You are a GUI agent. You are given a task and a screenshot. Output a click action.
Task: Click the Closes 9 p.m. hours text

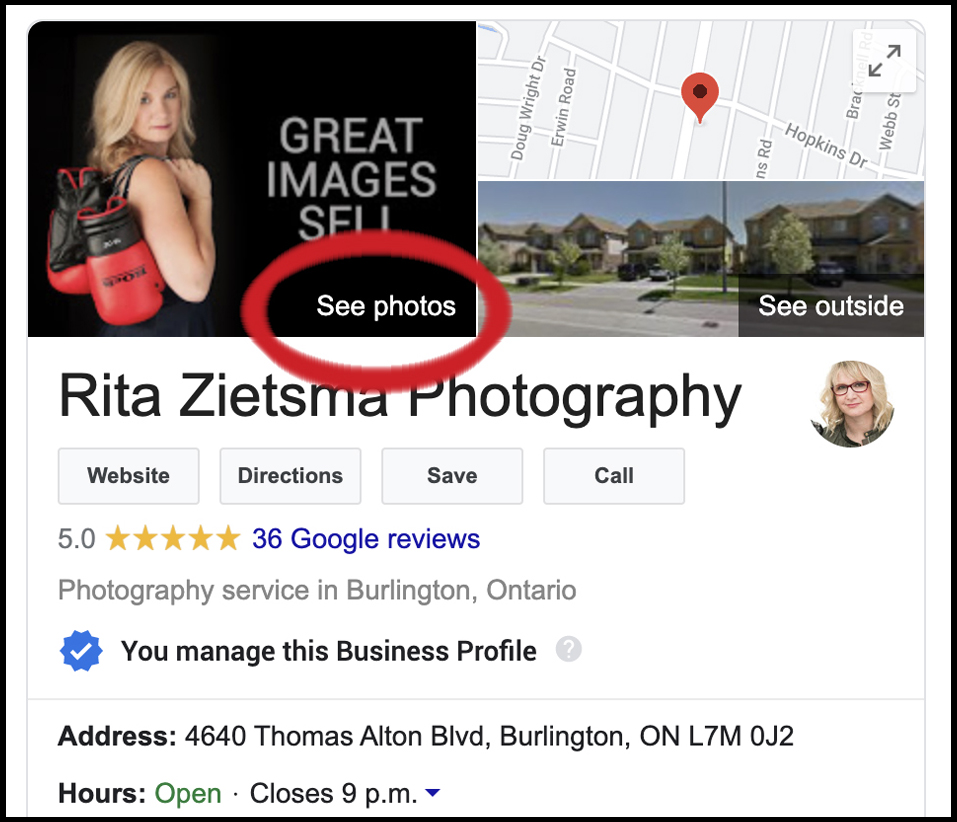point(334,793)
